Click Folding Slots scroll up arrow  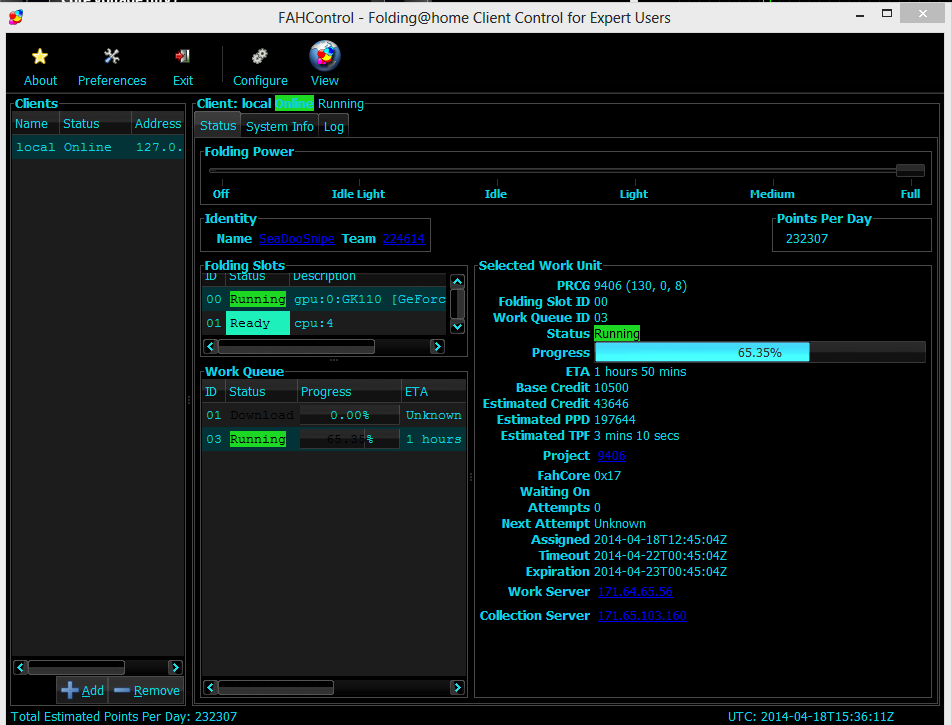pos(458,281)
